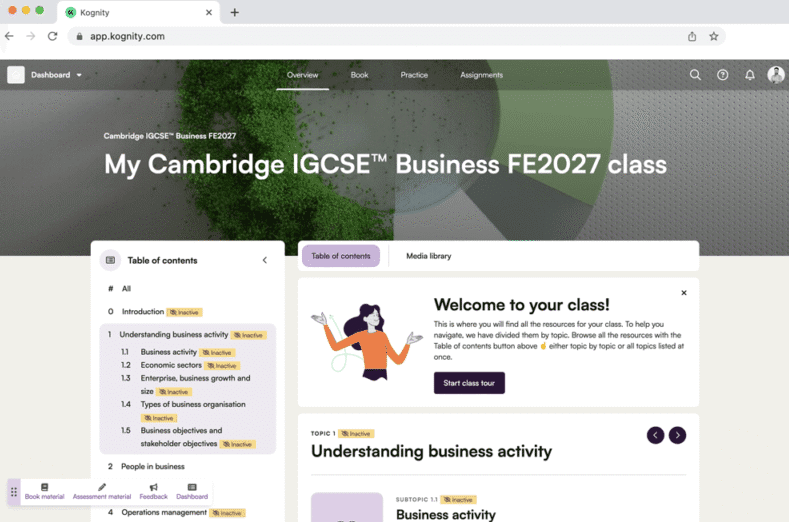Go to next topic arrow
This screenshot has height=522, width=789.
click(x=677, y=435)
